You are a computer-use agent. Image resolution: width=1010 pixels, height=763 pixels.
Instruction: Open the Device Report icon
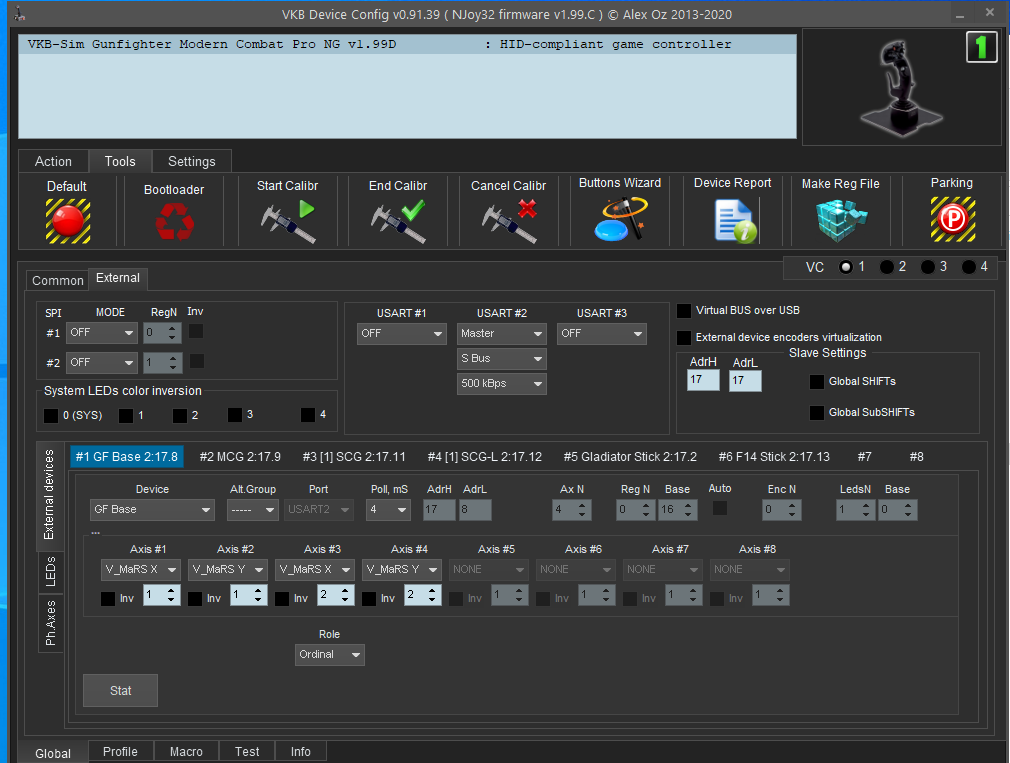733,220
